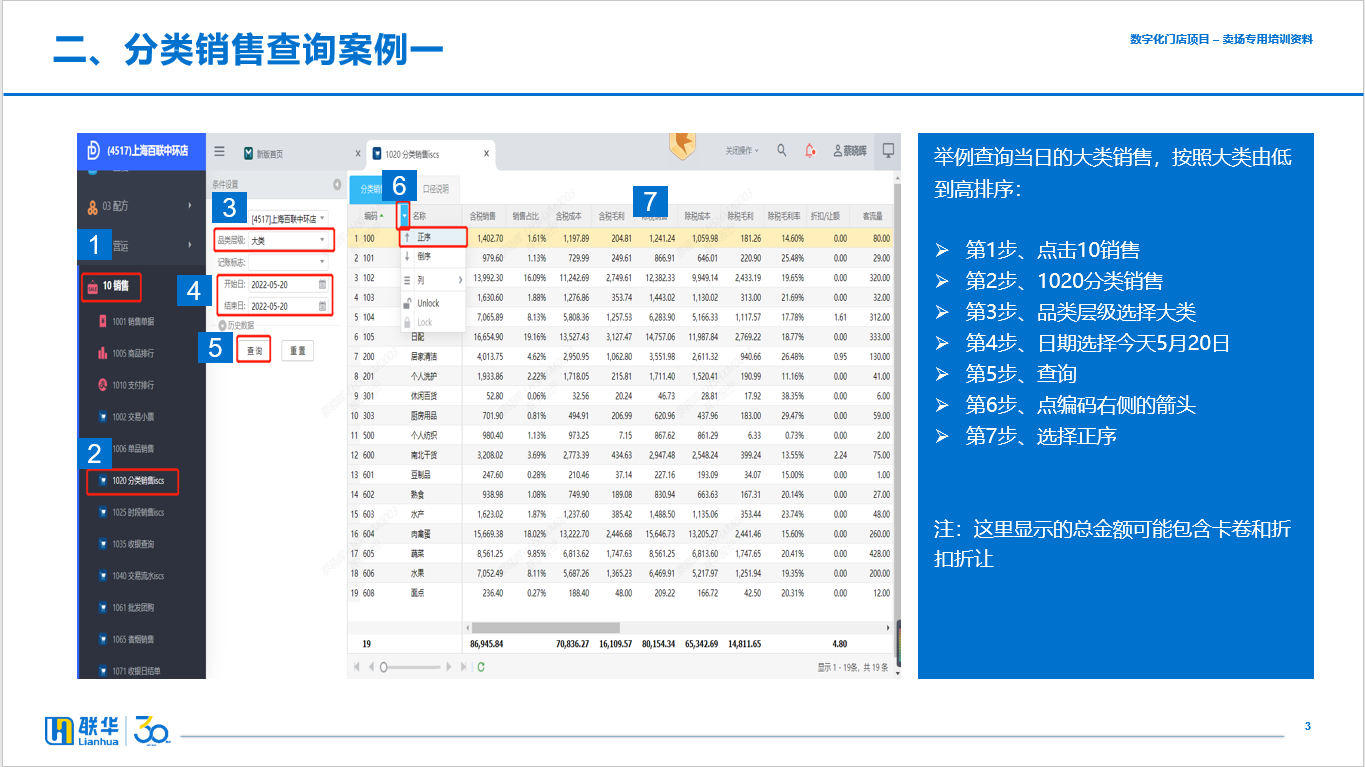The width and height of the screenshot is (1365, 767).
Task: Choose 正序 in the column menu
Action: [432, 237]
